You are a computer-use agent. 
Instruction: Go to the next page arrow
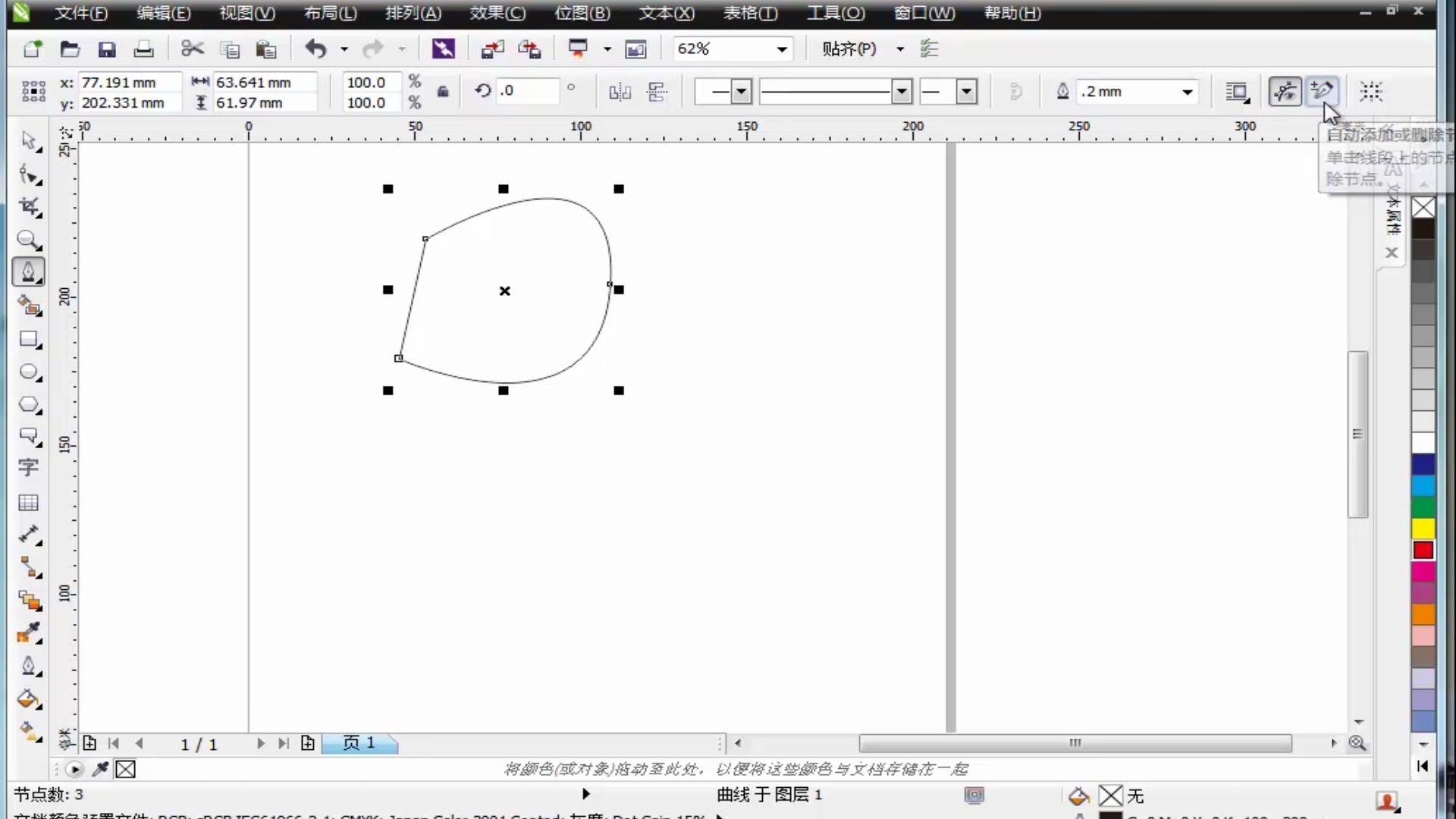tap(260, 743)
